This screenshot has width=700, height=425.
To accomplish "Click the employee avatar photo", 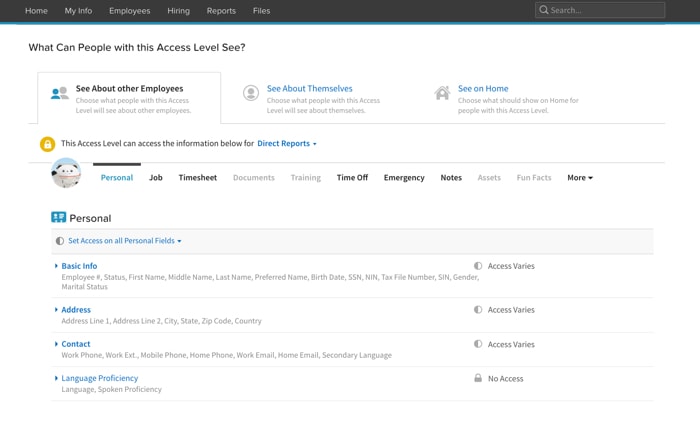I will 66,173.
